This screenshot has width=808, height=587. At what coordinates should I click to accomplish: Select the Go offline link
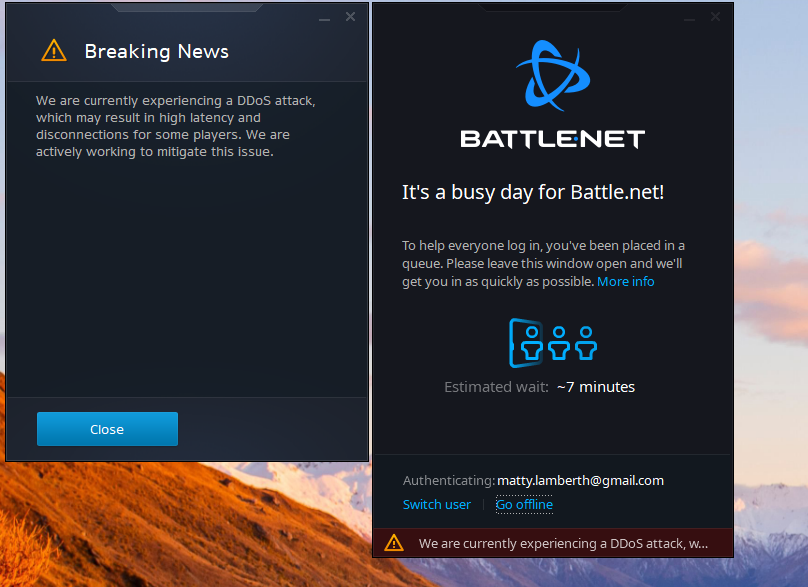[x=524, y=504]
